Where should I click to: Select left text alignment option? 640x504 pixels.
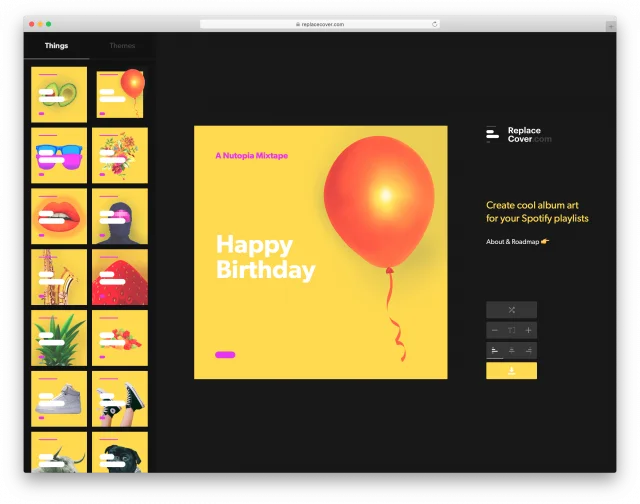click(494, 350)
